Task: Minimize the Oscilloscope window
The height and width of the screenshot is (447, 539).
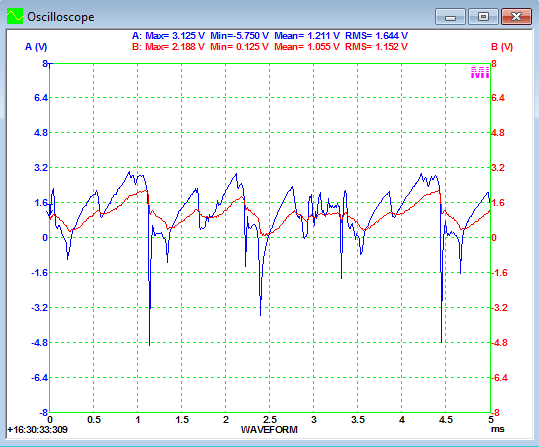Action: pyautogui.click(x=450, y=17)
